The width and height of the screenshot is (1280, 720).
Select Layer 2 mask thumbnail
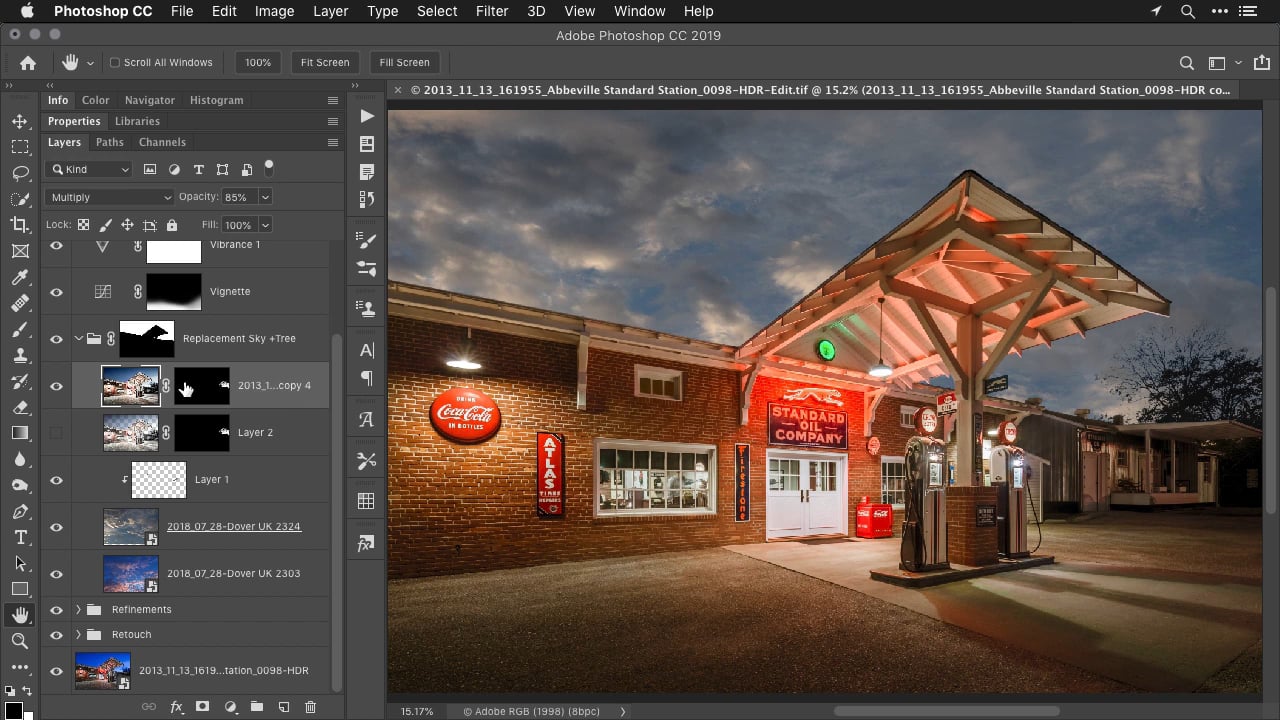point(202,433)
